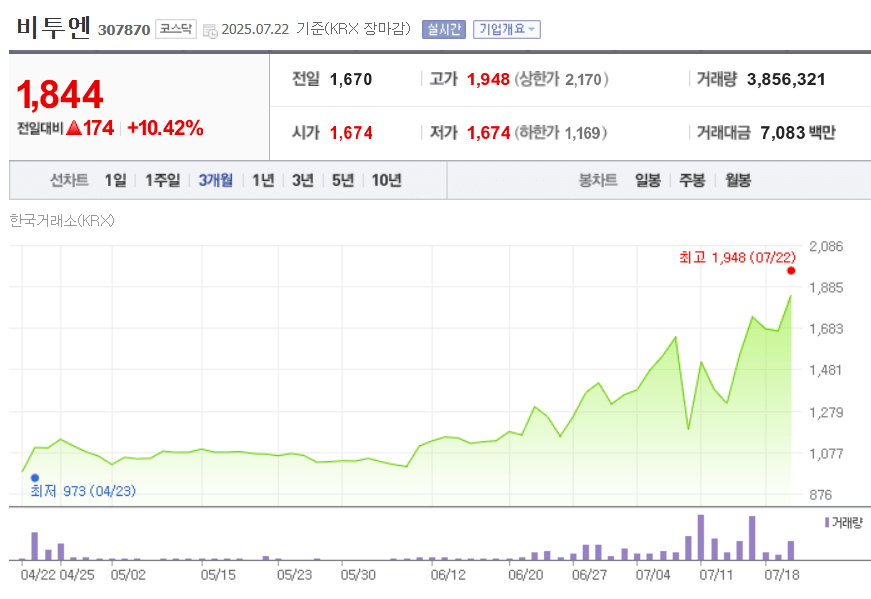Switch chart range to 3년
The image size is (871, 599).
(301, 180)
